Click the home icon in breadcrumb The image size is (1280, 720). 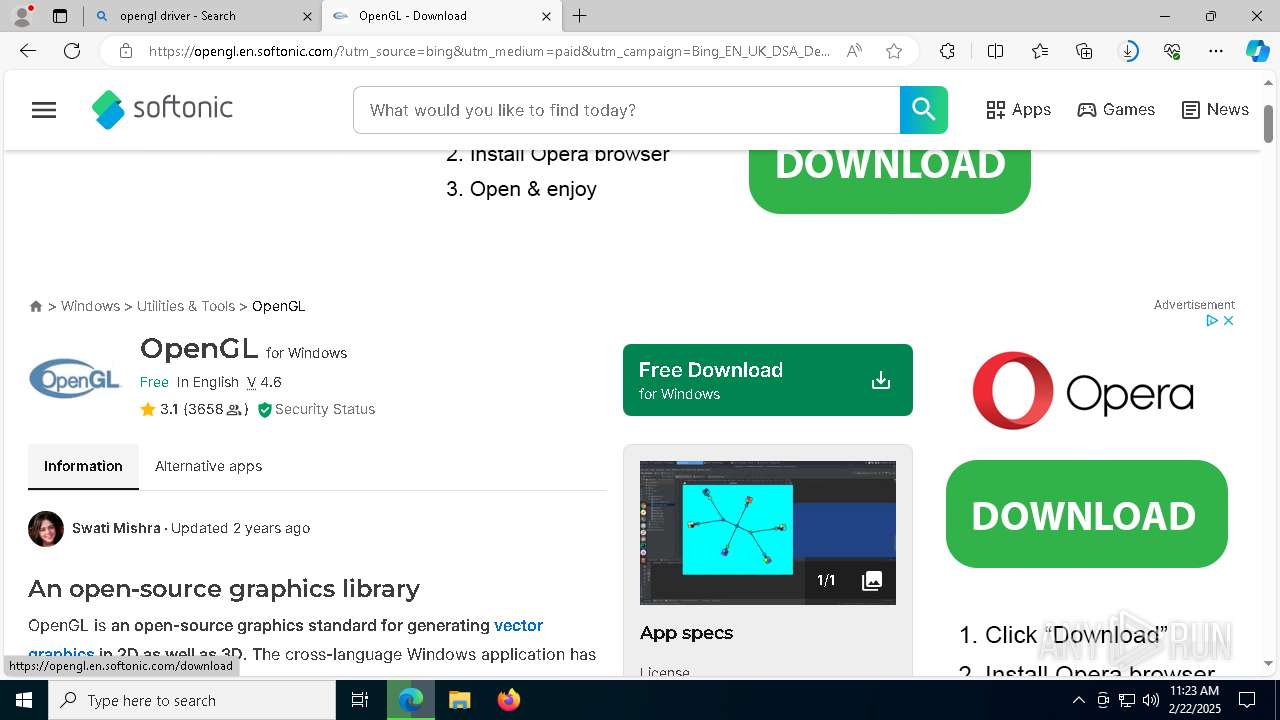coord(36,306)
